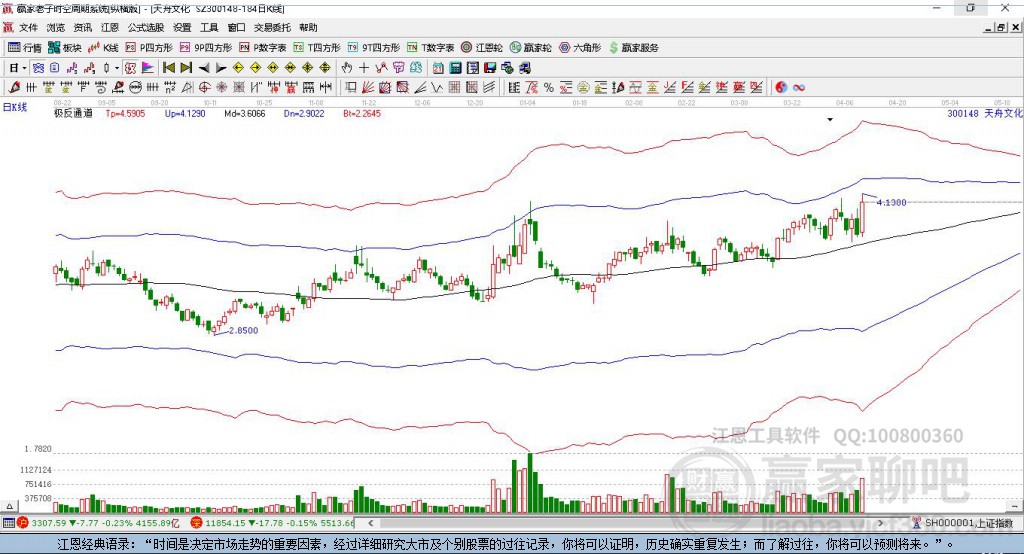This screenshot has height=554, width=1024.
Task: Select the hand pan tool
Action: pos(347,68)
